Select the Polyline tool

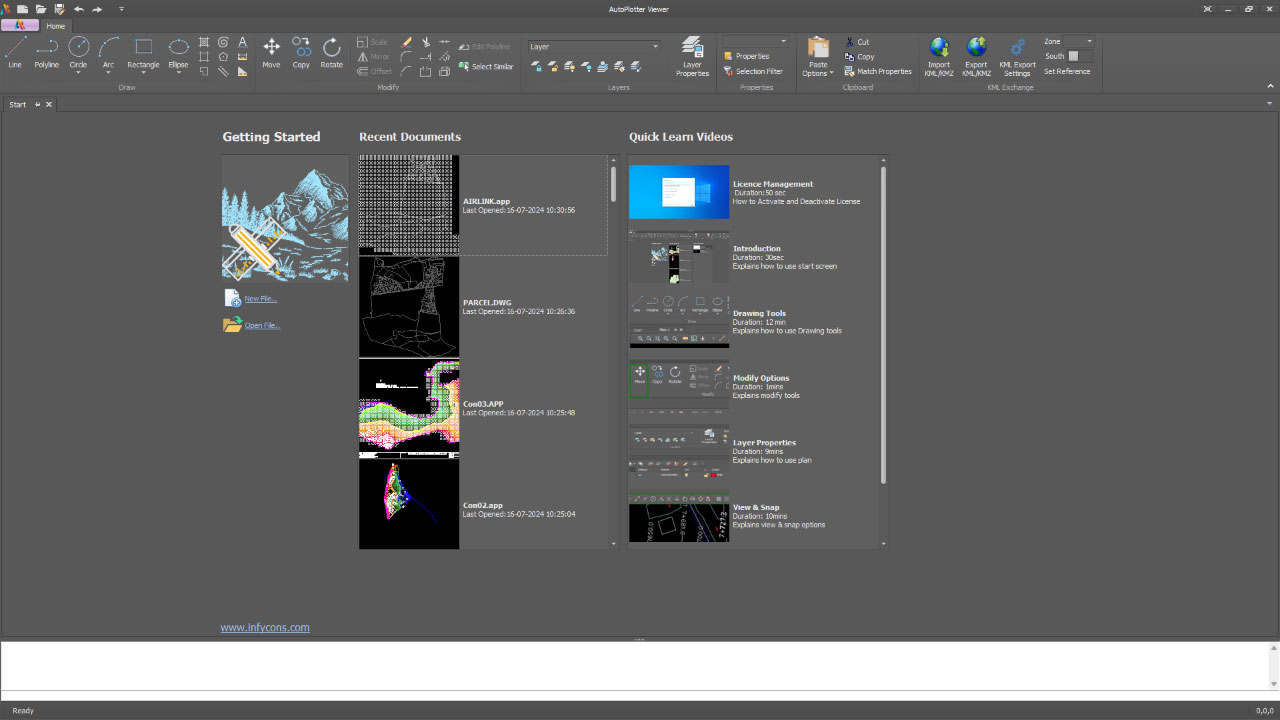[47, 53]
